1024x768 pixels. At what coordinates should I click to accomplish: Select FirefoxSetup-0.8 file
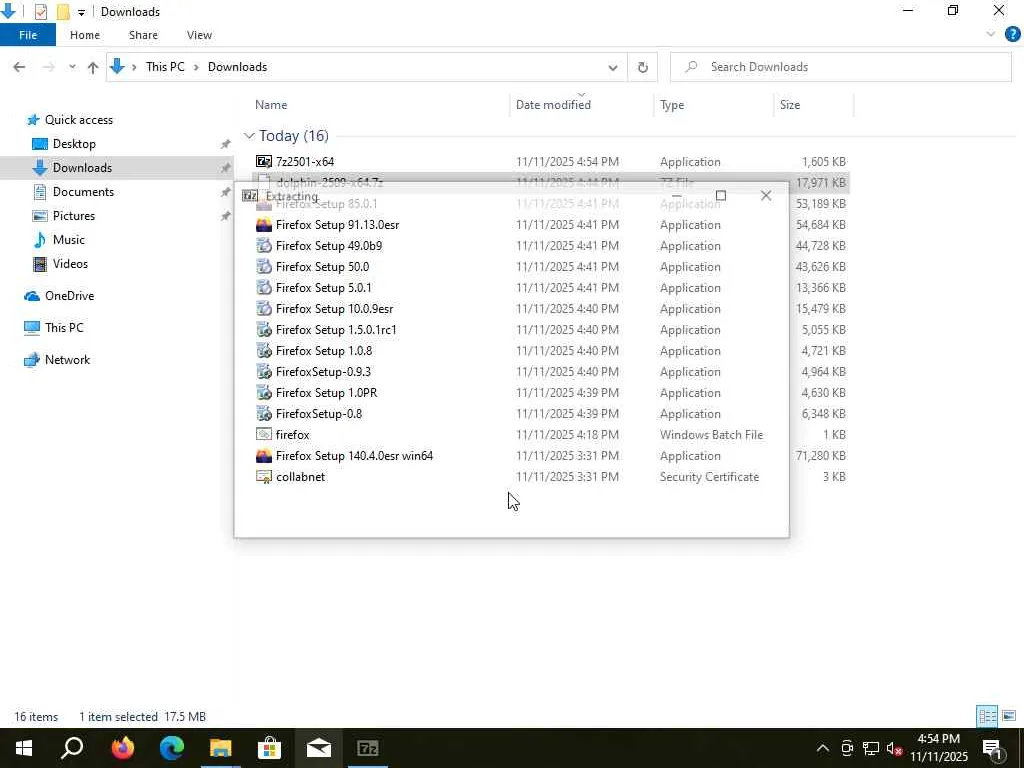click(318, 413)
